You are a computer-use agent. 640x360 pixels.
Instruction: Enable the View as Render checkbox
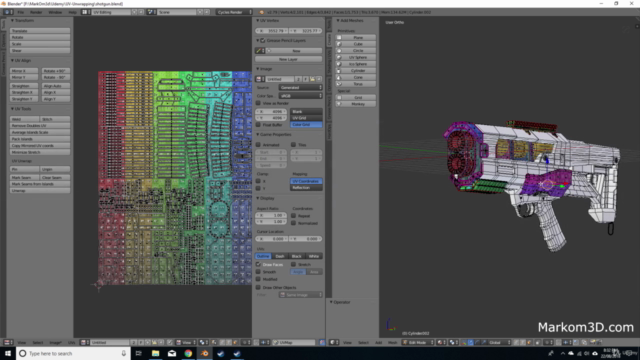tap(258, 103)
